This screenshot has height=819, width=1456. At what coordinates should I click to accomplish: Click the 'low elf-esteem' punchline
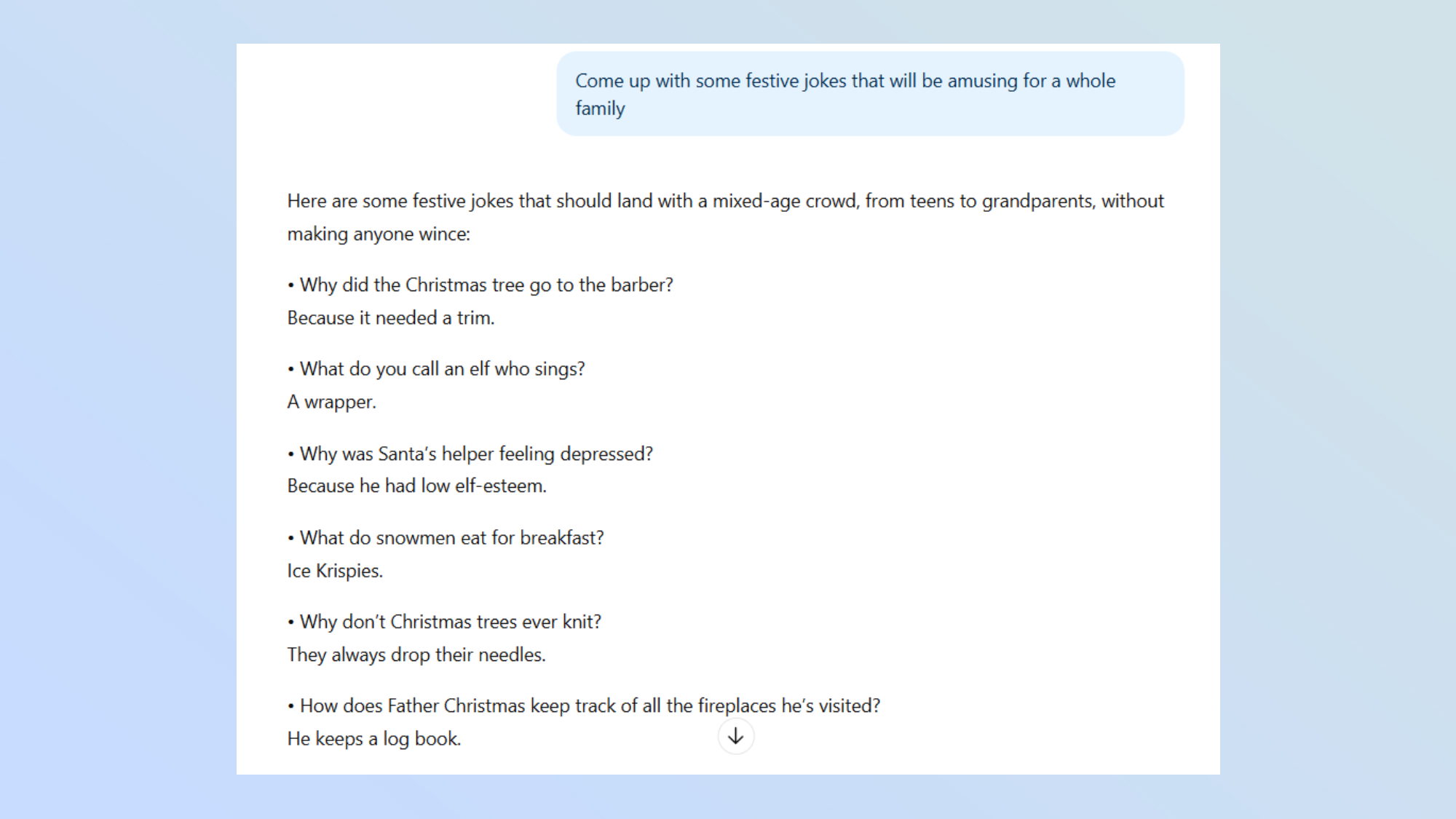click(x=416, y=486)
